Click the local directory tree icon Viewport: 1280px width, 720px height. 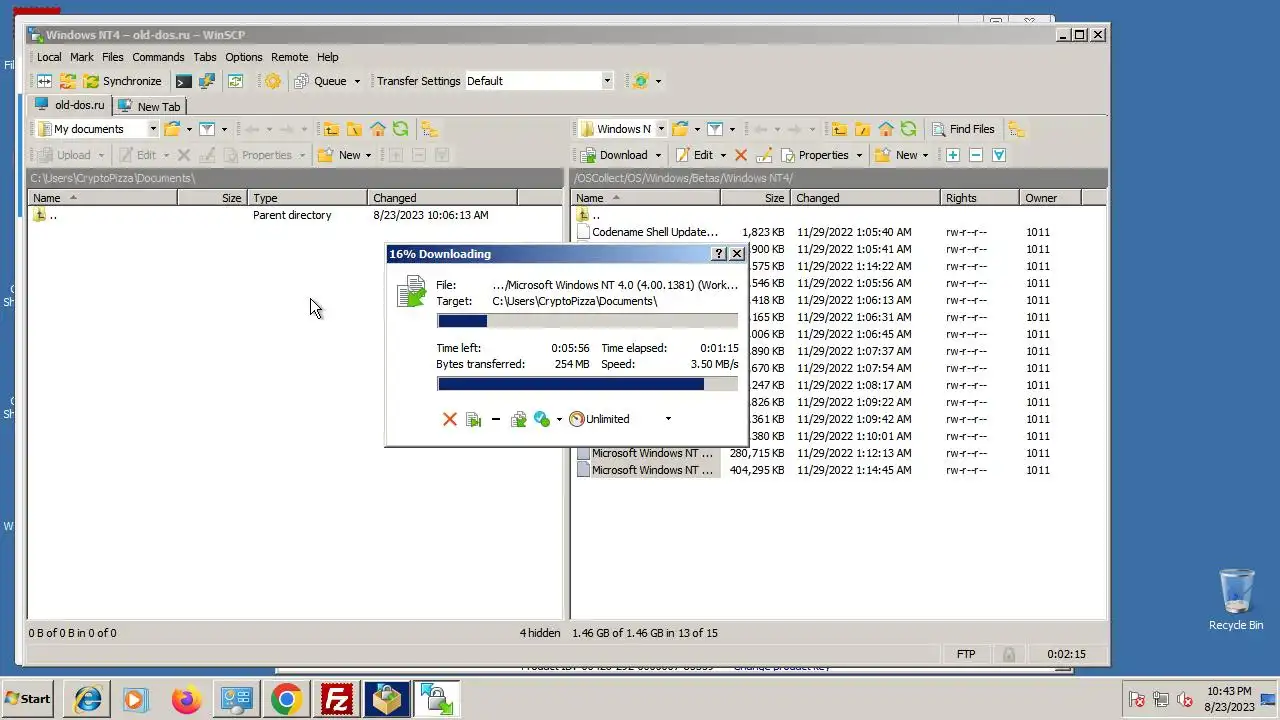(x=429, y=129)
